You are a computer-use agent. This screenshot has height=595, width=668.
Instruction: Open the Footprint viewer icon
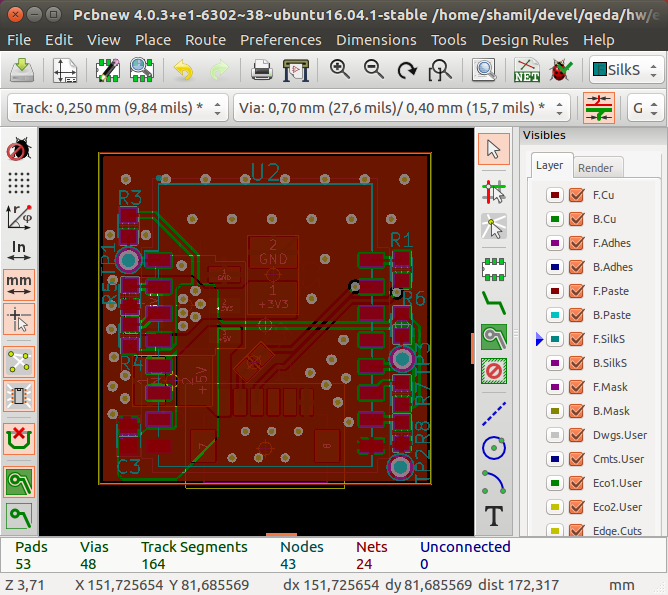click(x=141, y=70)
